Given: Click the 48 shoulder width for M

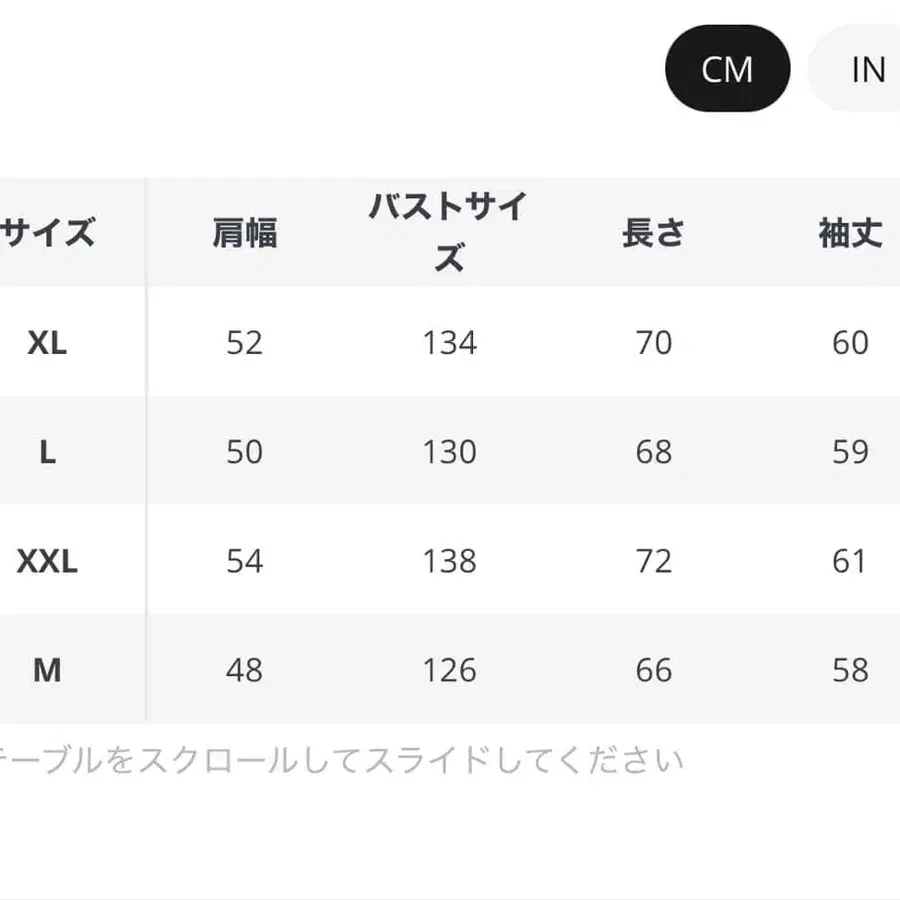Looking at the screenshot, I should [x=243, y=670].
